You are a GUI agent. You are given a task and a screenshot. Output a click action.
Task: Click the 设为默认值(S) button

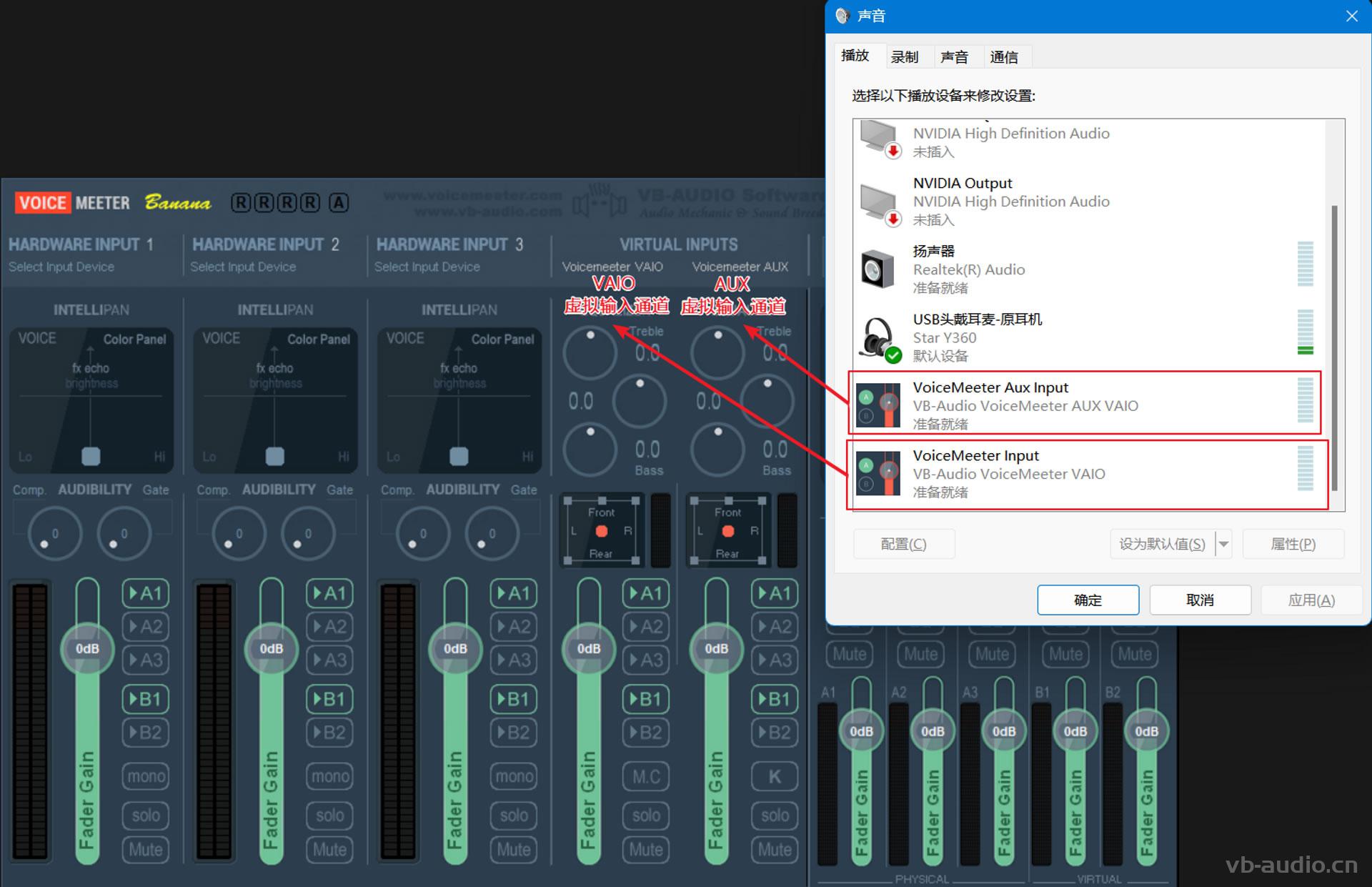click(x=1162, y=544)
